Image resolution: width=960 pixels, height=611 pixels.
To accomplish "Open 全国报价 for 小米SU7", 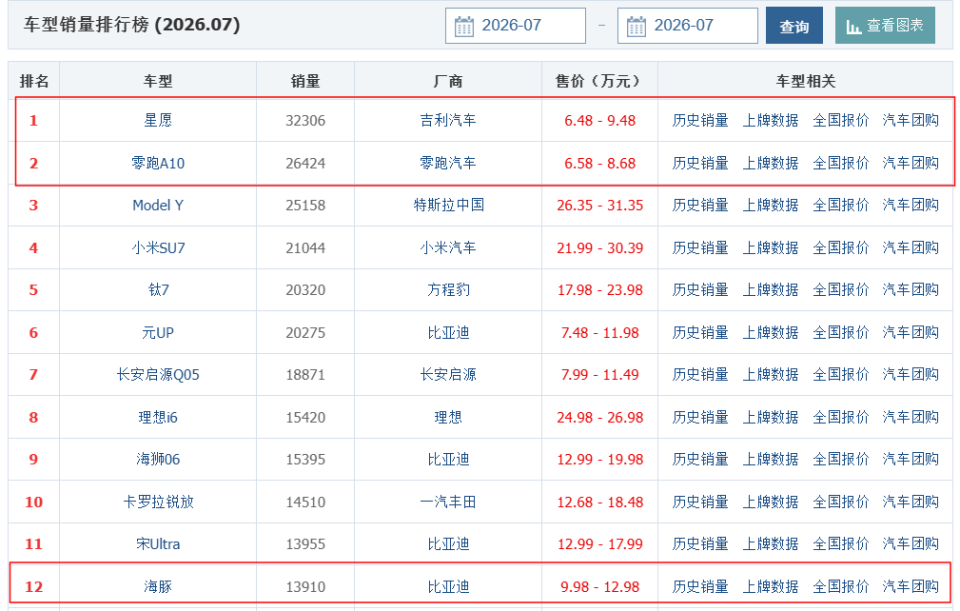I will (x=841, y=248).
